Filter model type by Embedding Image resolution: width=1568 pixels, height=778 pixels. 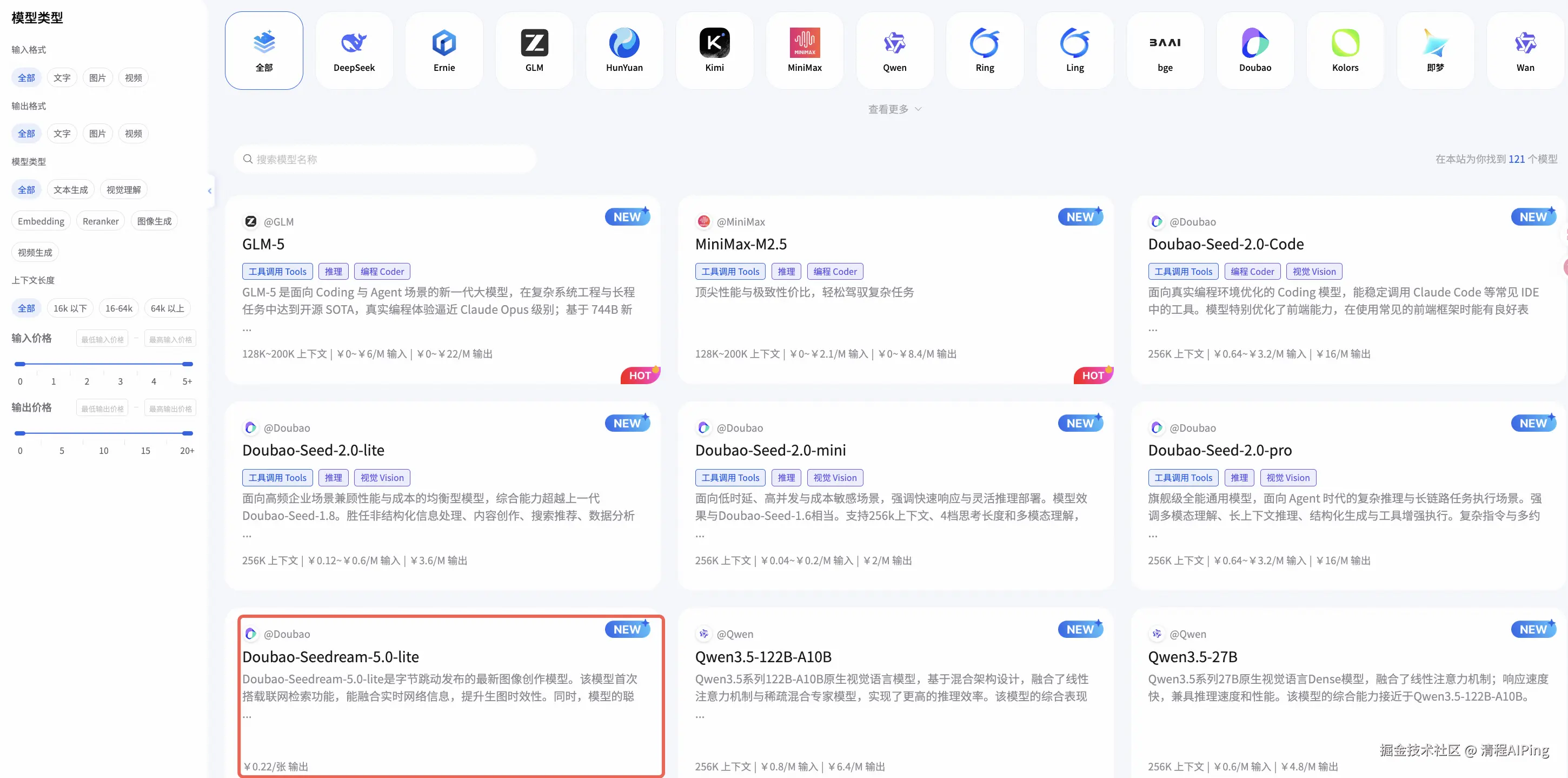point(41,221)
